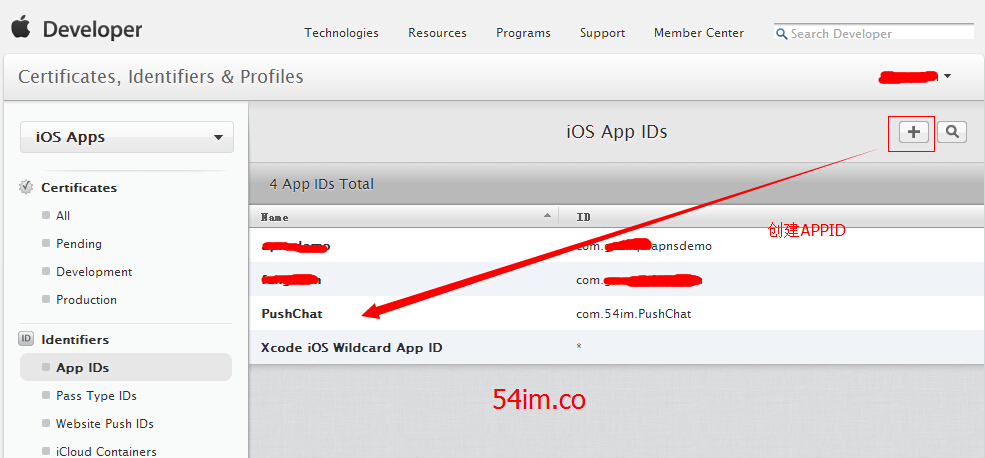The image size is (985, 458).
Task: Sort by Name column arrow
Action: [547, 215]
